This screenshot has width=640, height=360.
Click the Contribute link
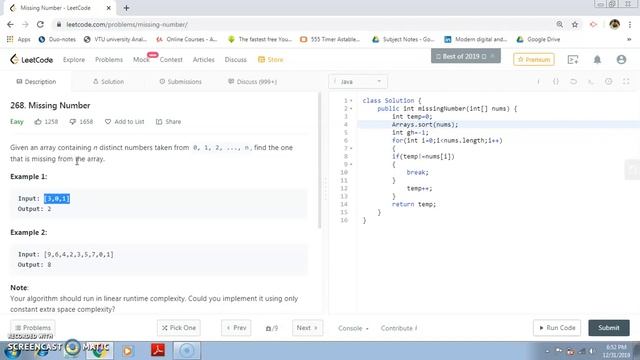click(399, 328)
